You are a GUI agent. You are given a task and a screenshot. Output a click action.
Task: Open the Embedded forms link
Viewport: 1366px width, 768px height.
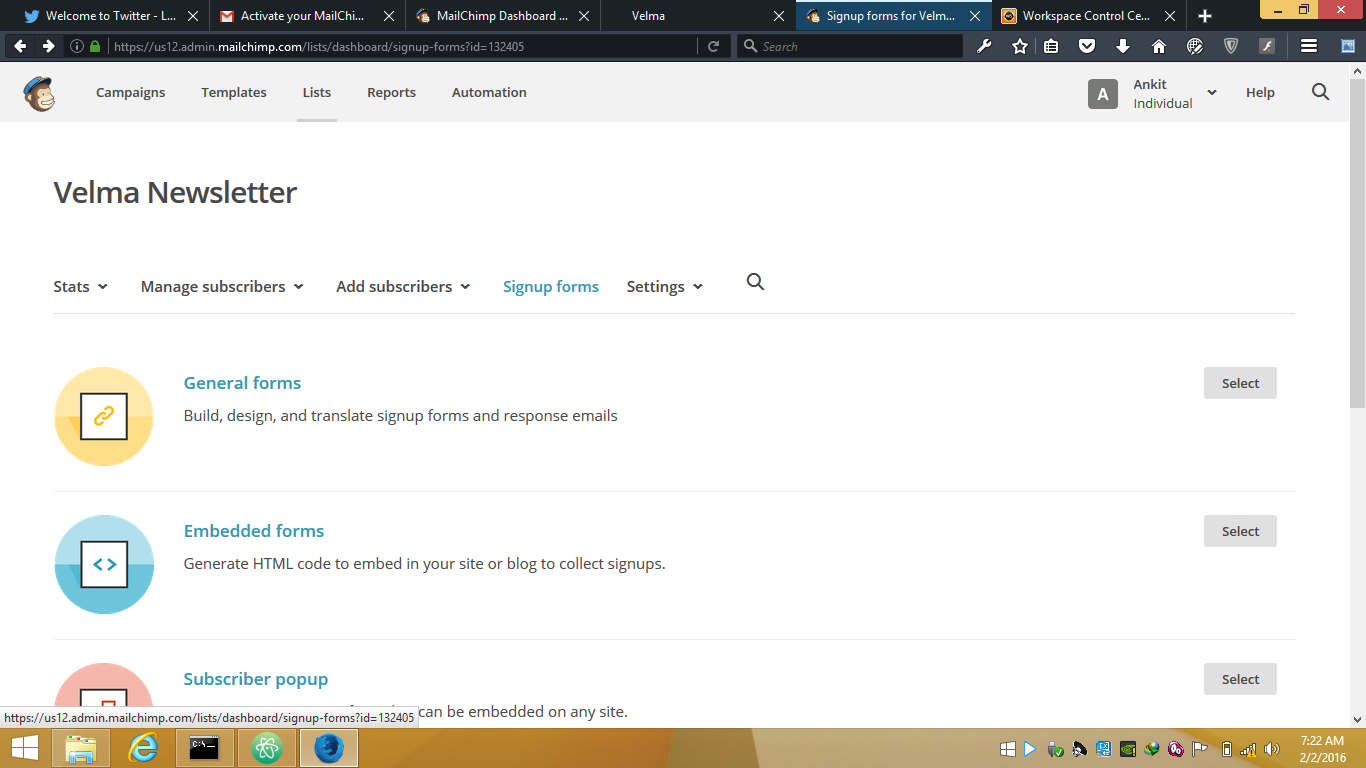254,531
